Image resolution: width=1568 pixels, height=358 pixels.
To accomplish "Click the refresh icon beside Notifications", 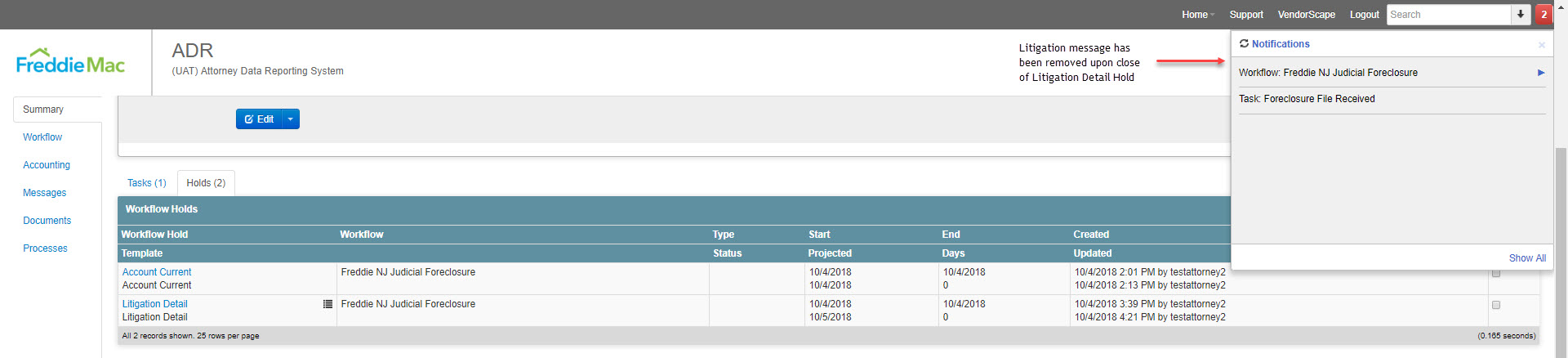I will pyautogui.click(x=1244, y=44).
